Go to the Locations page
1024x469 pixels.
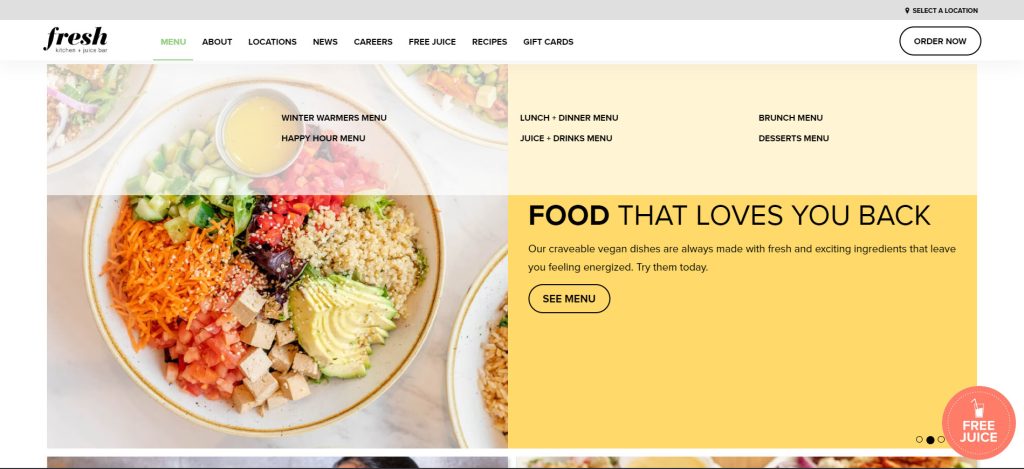[272, 42]
